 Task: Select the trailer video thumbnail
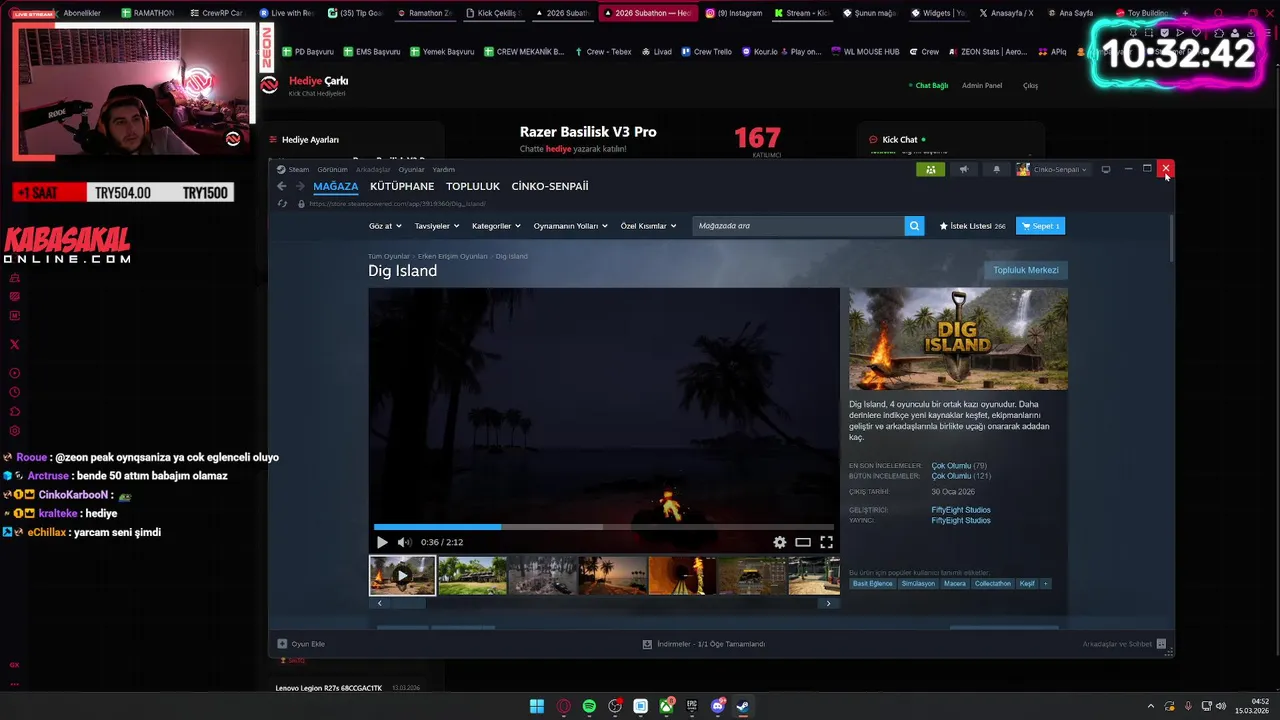(x=402, y=576)
